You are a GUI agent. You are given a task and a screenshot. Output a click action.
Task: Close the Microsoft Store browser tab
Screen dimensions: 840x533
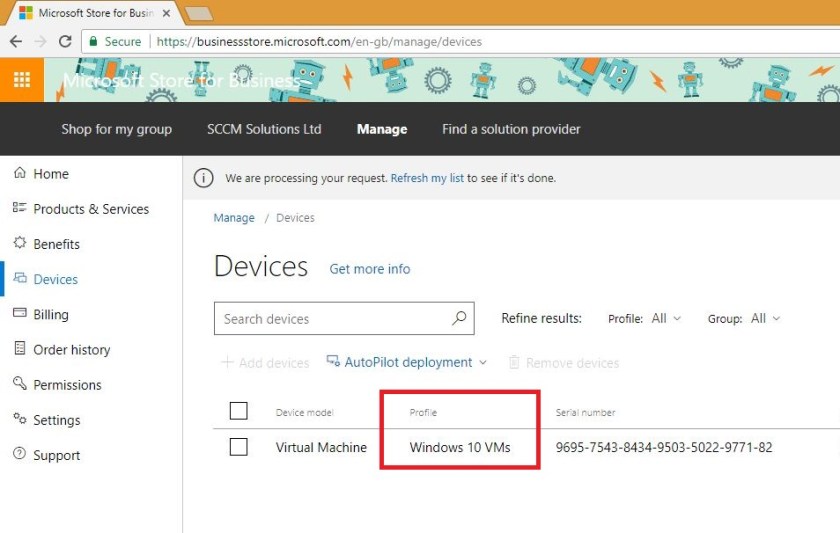pos(167,13)
